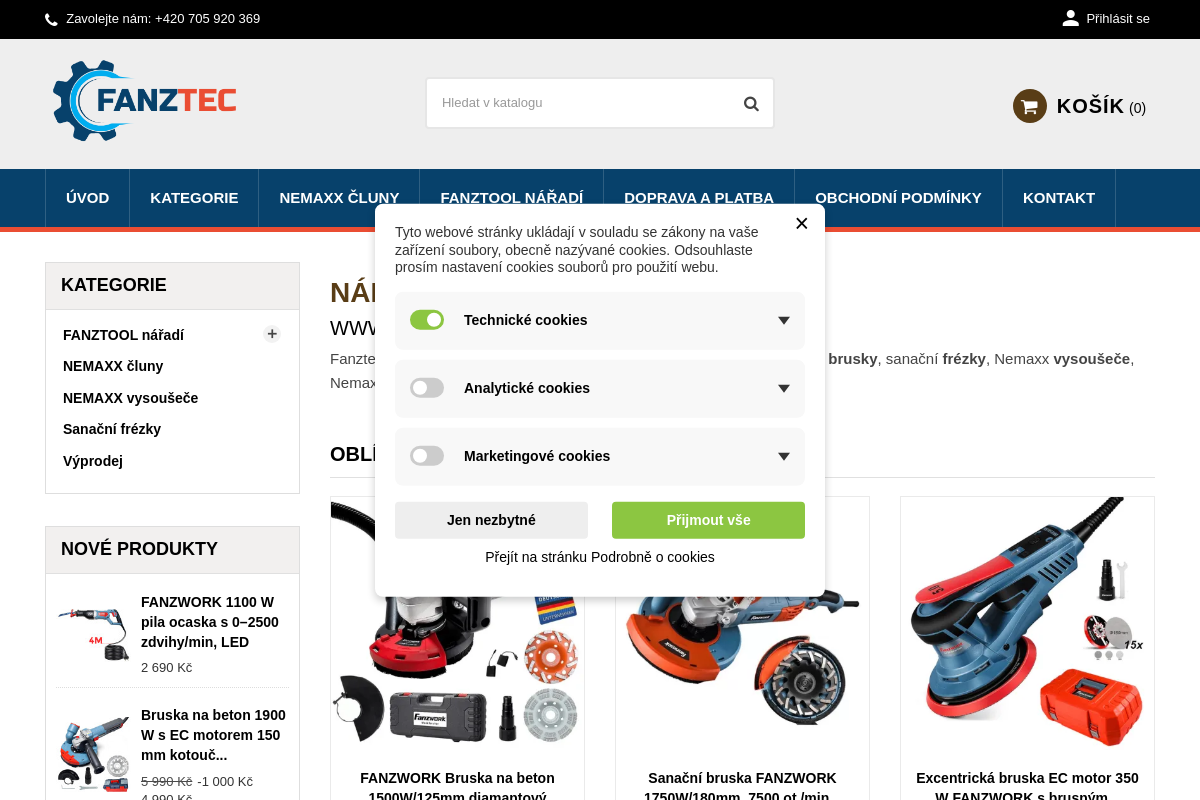This screenshot has height=800, width=1200.
Task: Open the ÚVOD menu item
Action: [x=87, y=198]
